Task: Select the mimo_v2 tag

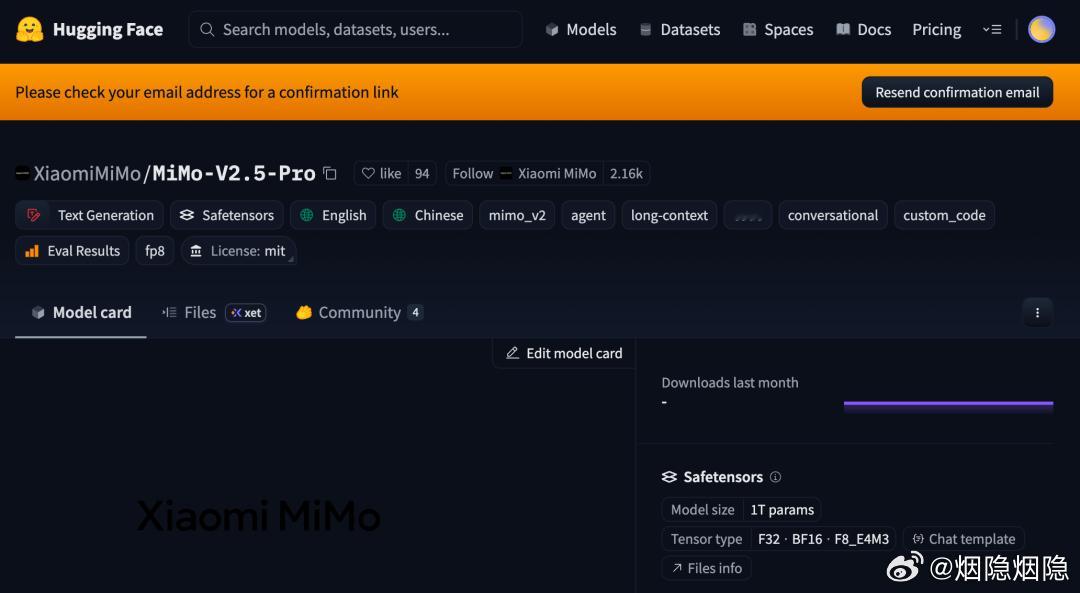Action: (x=517, y=216)
